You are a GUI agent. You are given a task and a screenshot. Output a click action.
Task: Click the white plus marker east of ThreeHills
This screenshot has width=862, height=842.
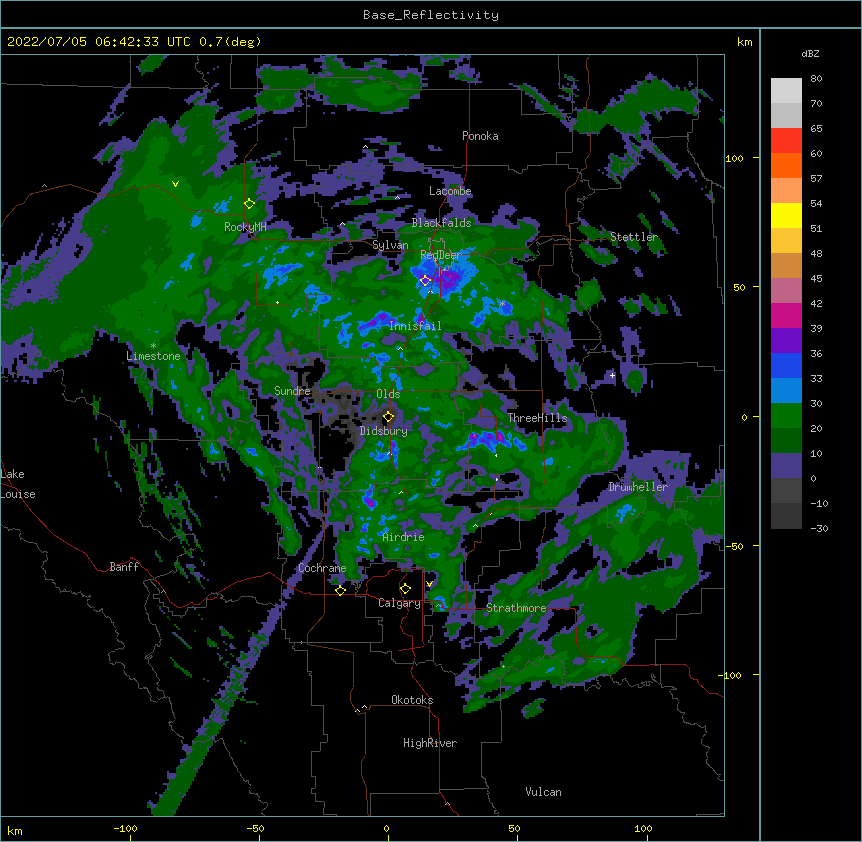pyautogui.click(x=612, y=375)
